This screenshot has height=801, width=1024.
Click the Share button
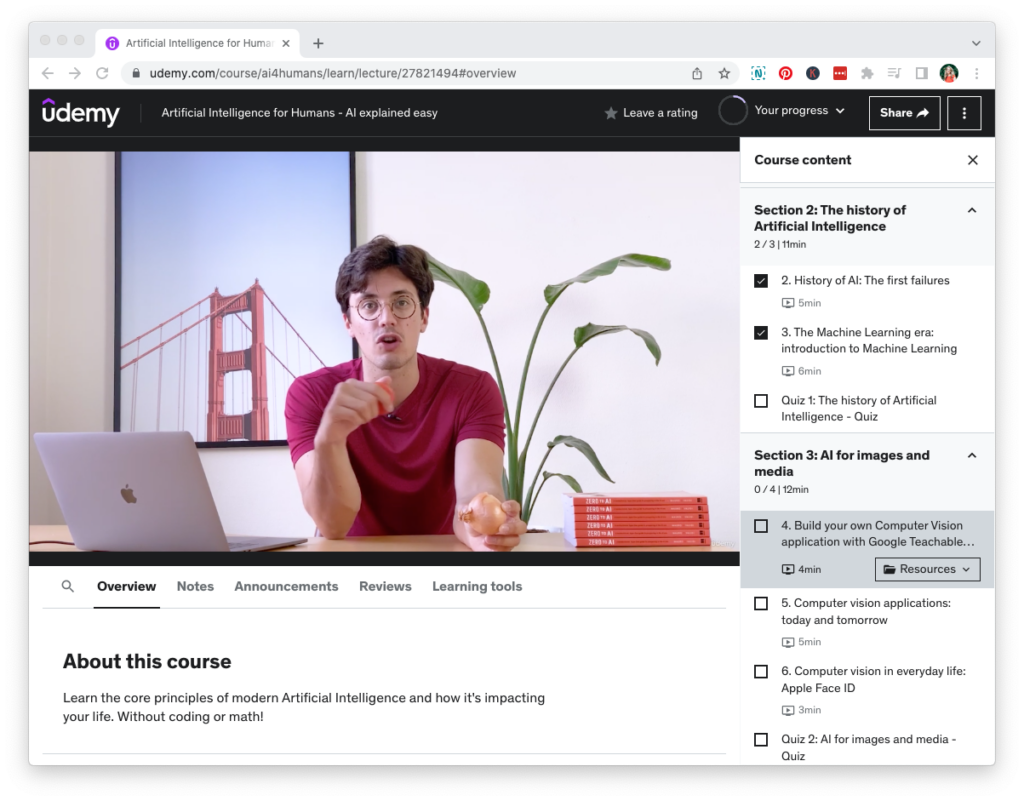coord(904,113)
